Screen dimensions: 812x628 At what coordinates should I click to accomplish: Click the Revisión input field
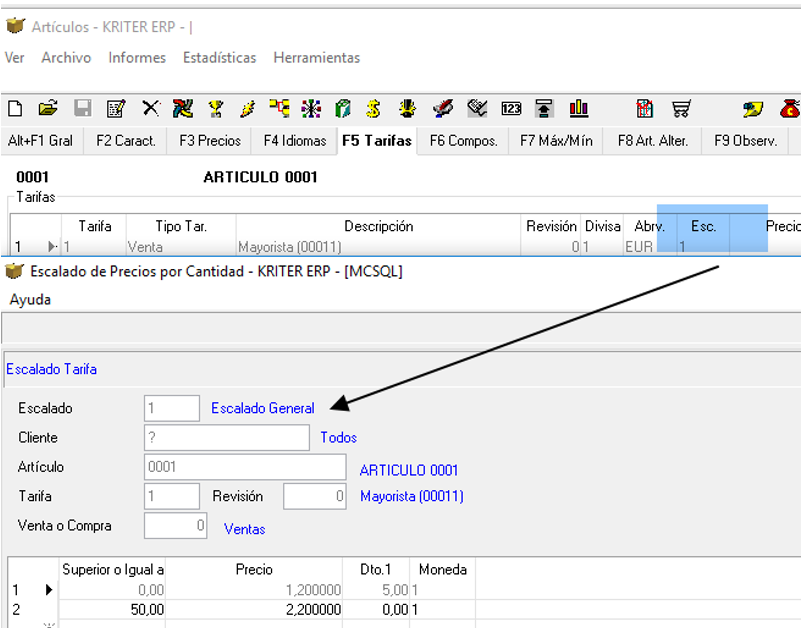click(x=315, y=496)
